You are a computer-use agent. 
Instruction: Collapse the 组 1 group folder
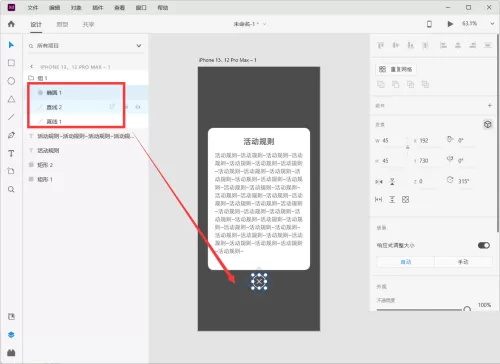click(x=31, y=78)
